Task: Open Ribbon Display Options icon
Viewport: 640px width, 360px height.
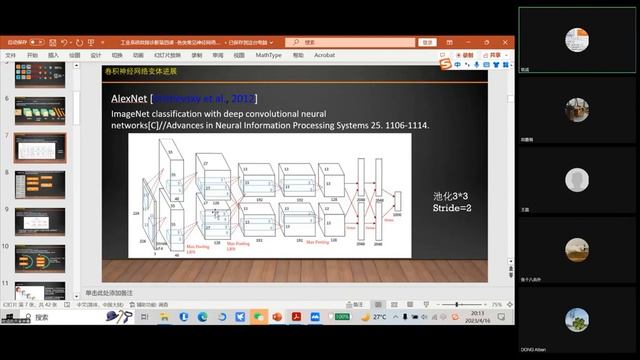Action: (449, 42)
